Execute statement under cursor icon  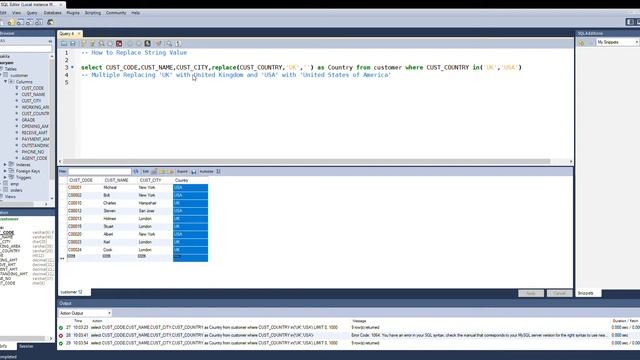92,44
